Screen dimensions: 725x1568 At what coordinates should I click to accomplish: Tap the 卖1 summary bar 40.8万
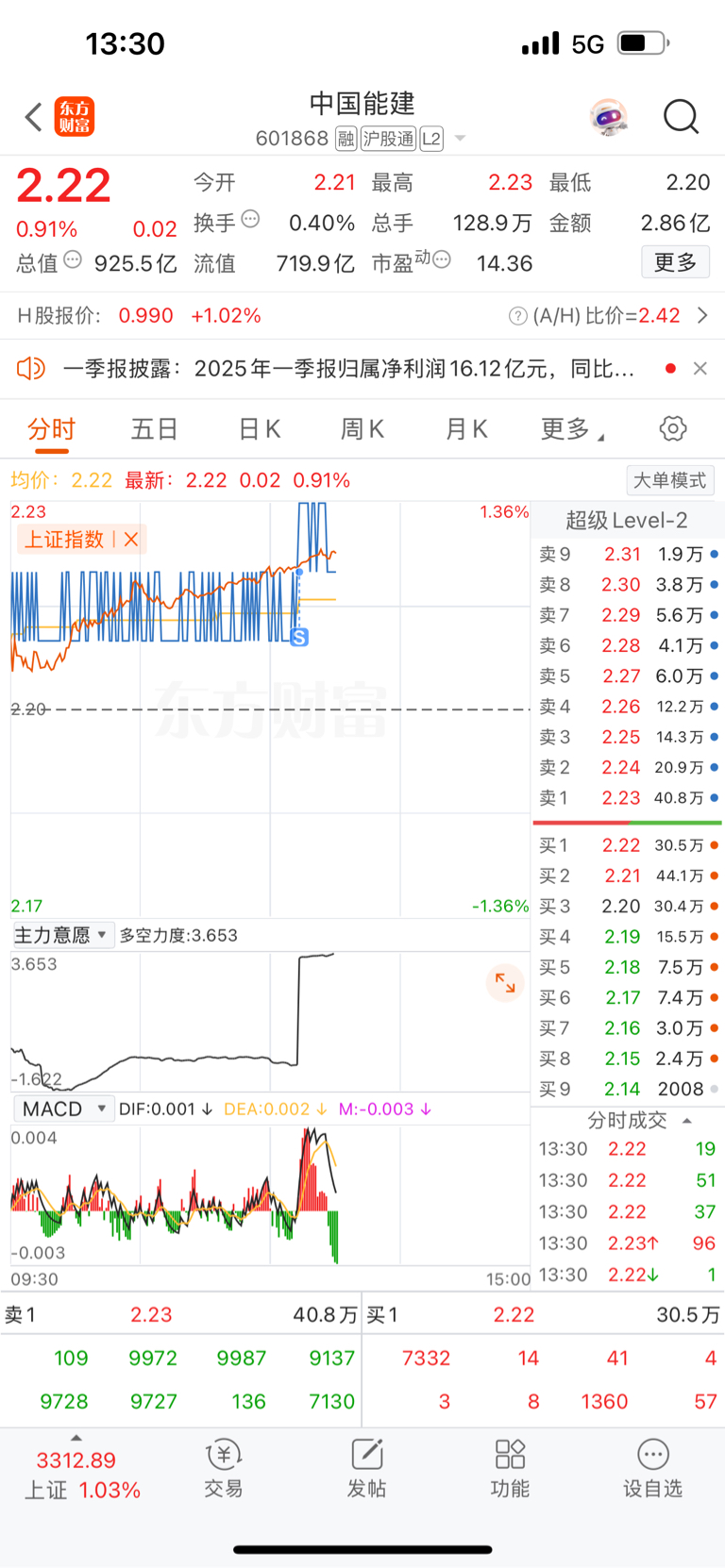180,1314
